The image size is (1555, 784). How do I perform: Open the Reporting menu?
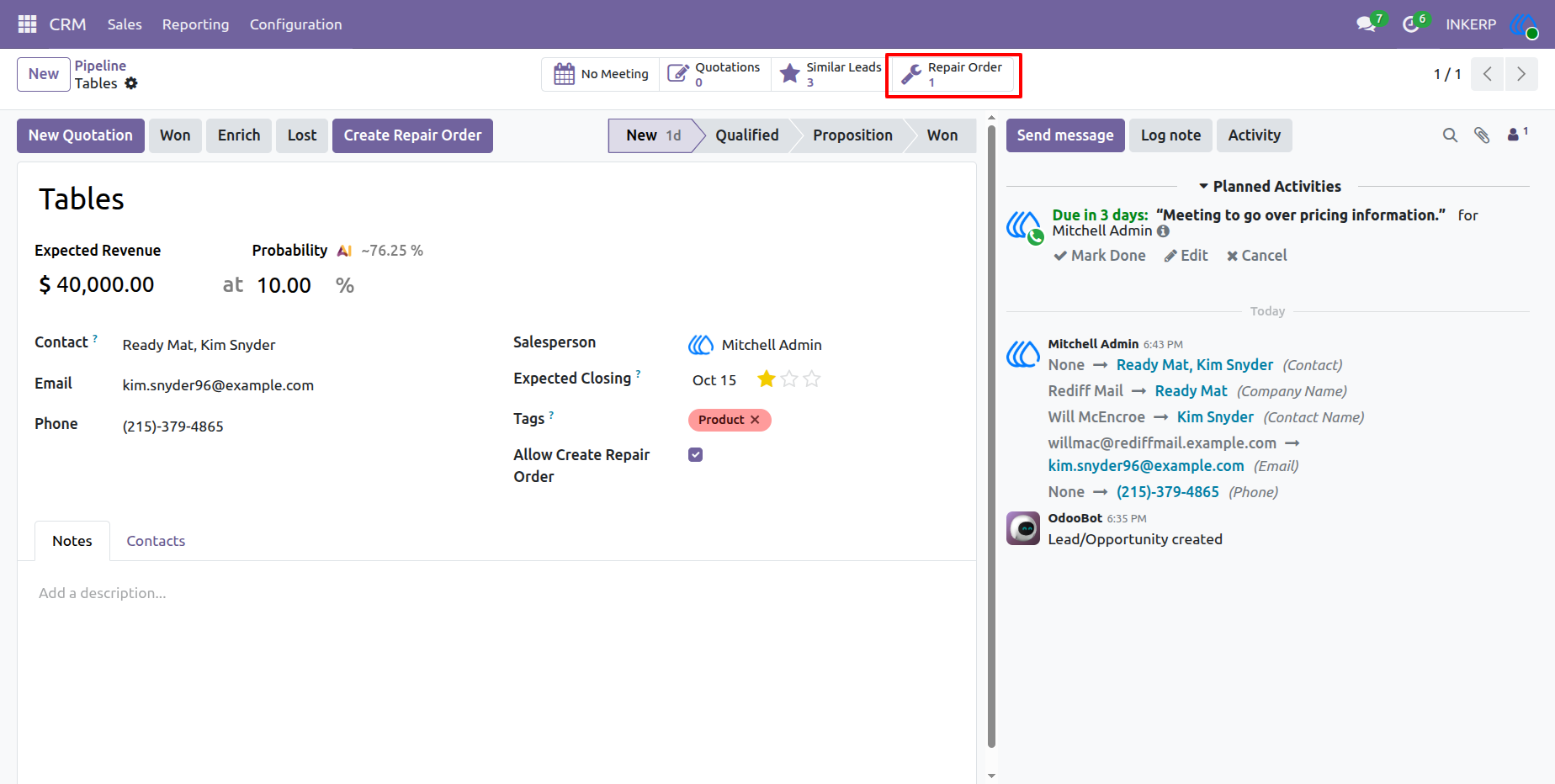point(195,24)
